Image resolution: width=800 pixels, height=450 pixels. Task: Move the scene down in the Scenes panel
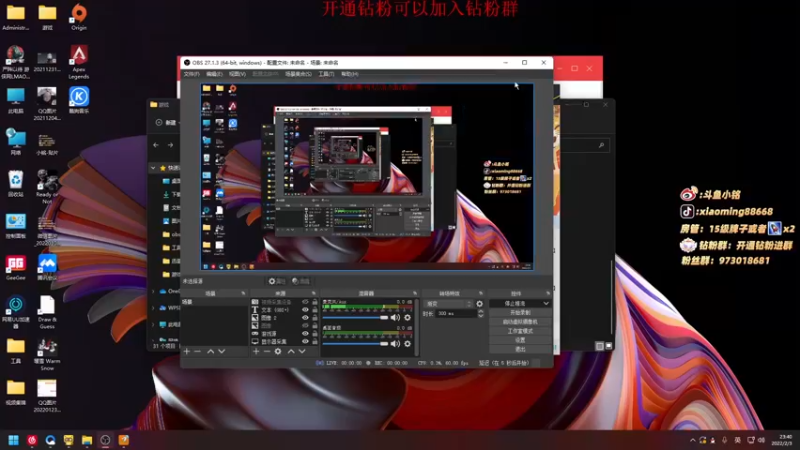(221, 351)
